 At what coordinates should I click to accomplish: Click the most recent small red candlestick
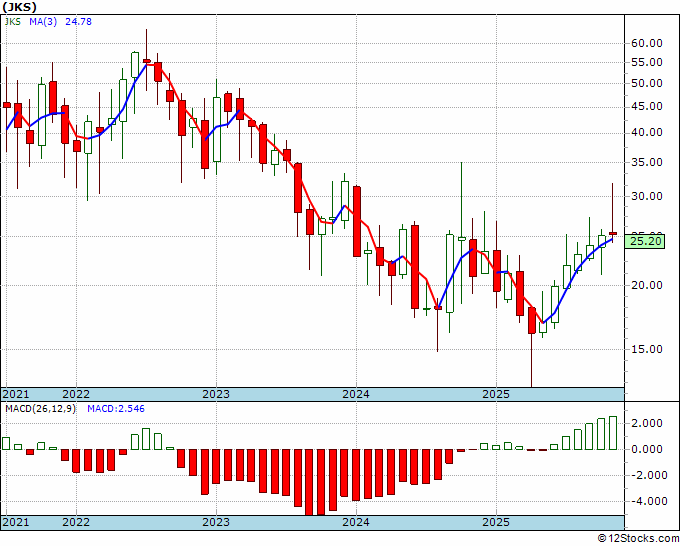613,233
